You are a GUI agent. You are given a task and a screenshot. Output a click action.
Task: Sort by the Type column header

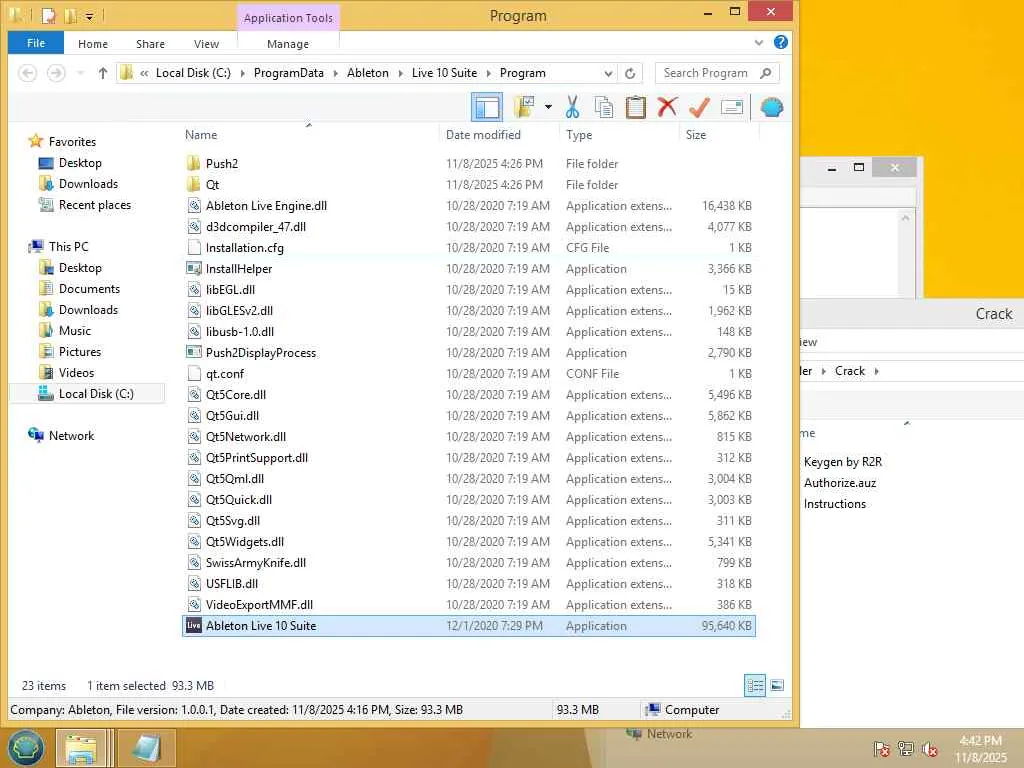579,135
